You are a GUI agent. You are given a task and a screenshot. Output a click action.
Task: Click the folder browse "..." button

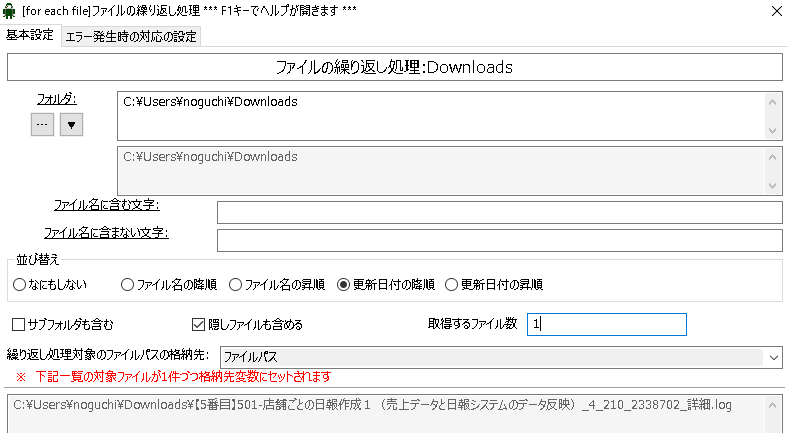click(x=42, y=124)
